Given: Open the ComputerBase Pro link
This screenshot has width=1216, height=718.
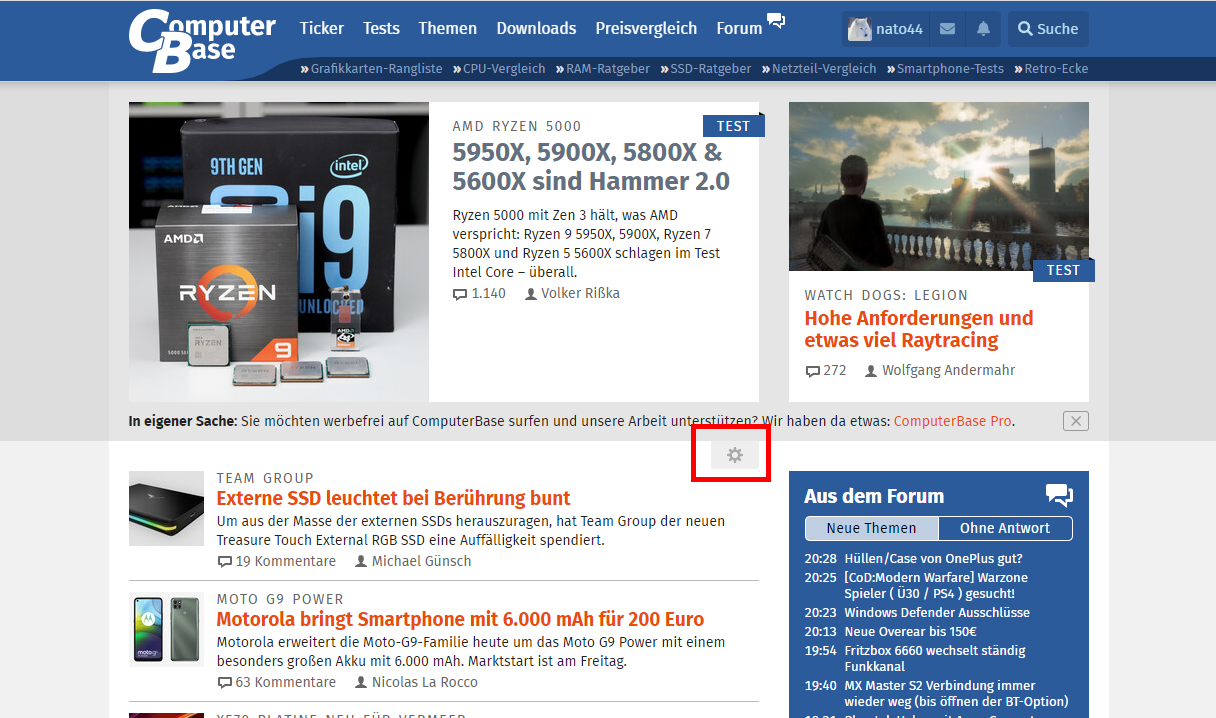Looking at the screenshot, I should (x=952, y=421).
